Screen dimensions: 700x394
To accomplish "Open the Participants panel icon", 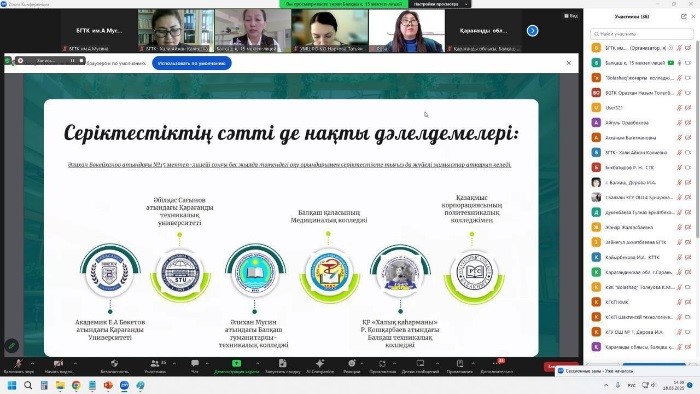I will point(155,364).
